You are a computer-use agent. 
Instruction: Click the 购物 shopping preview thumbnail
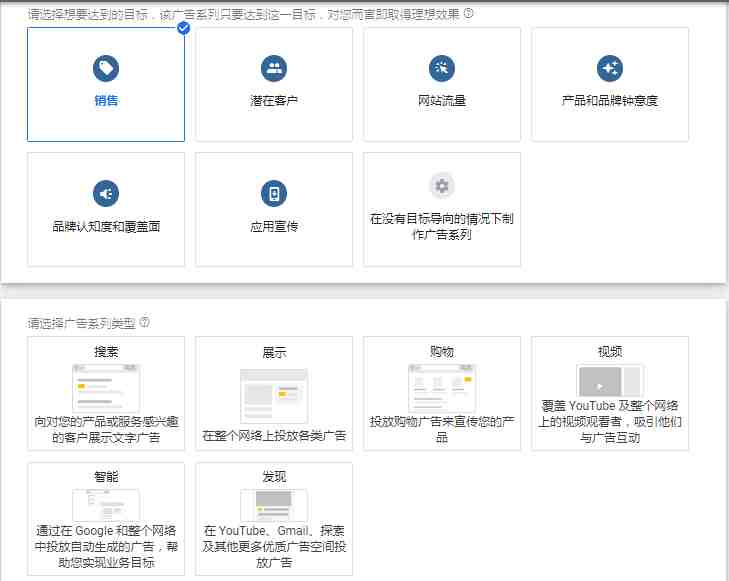pyautogui.click(x=442, y=388)
